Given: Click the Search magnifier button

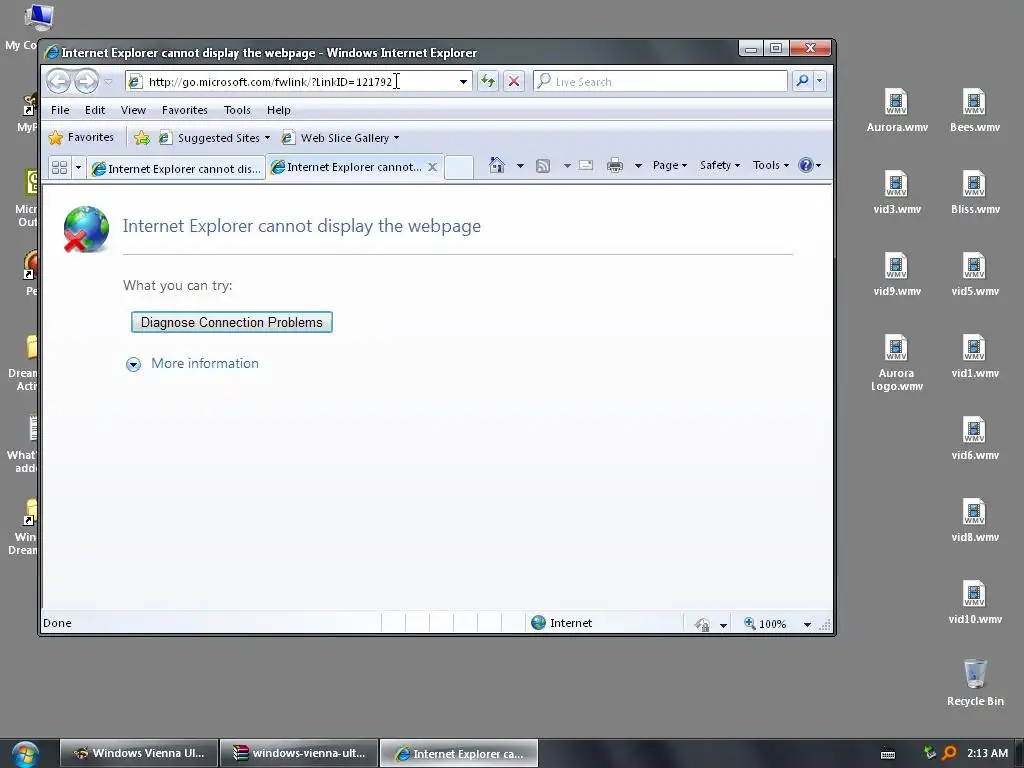Looking at the screenshot, I should (x=802, y=81).
